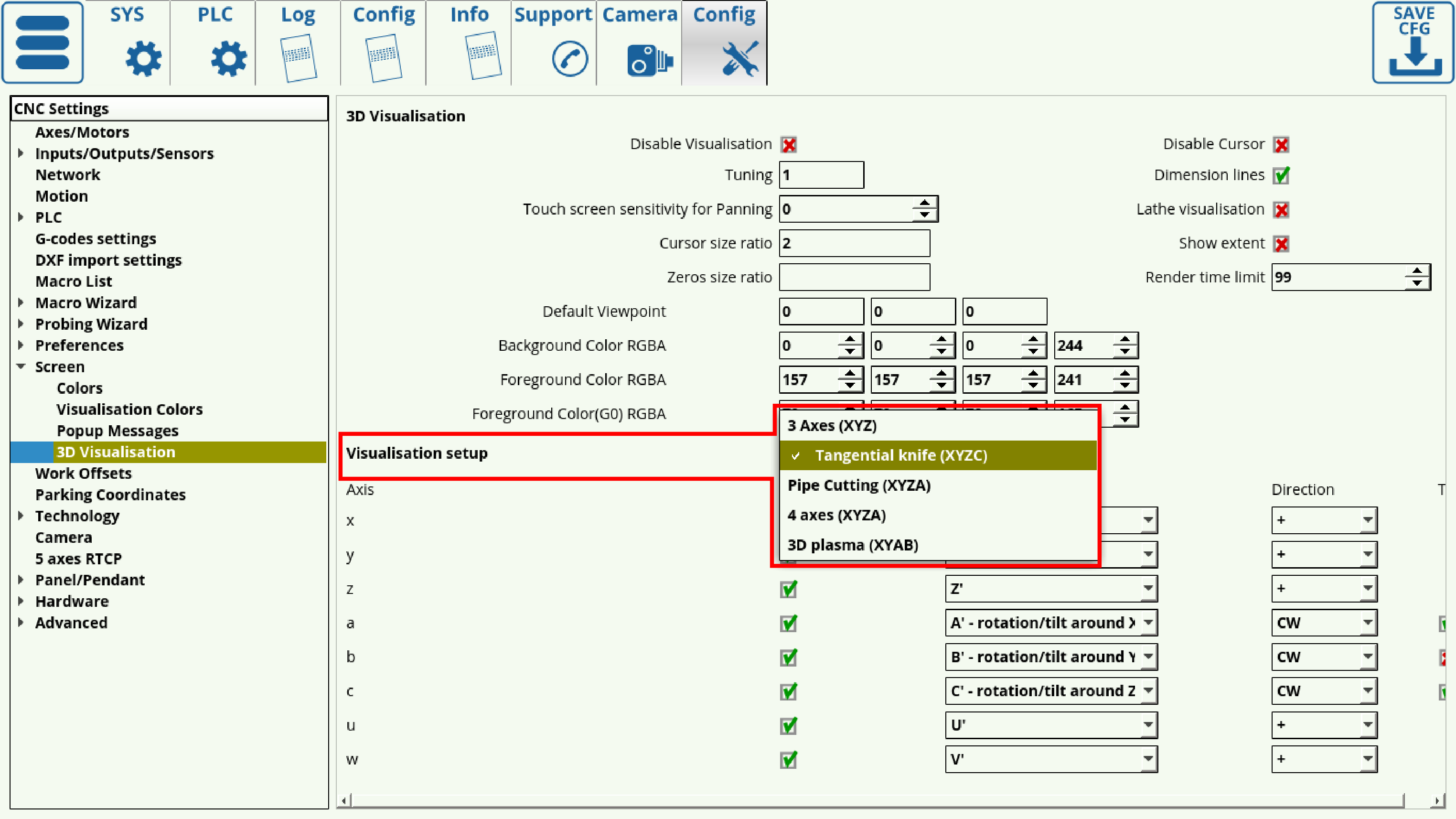The image size is (1456, 819).
Task: Uncheck the u axis checkbox
Action: point(789,725)
